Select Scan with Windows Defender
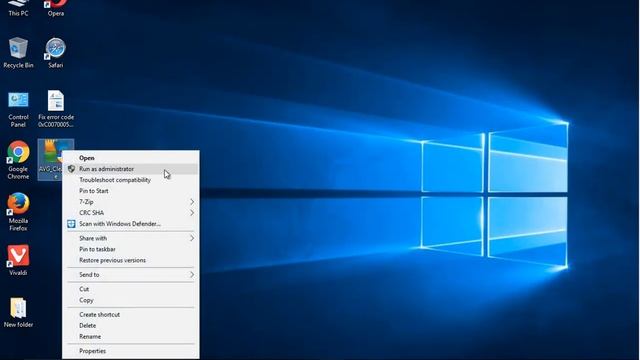The height and width of the screenshot is (360, 640). [131, 224]
